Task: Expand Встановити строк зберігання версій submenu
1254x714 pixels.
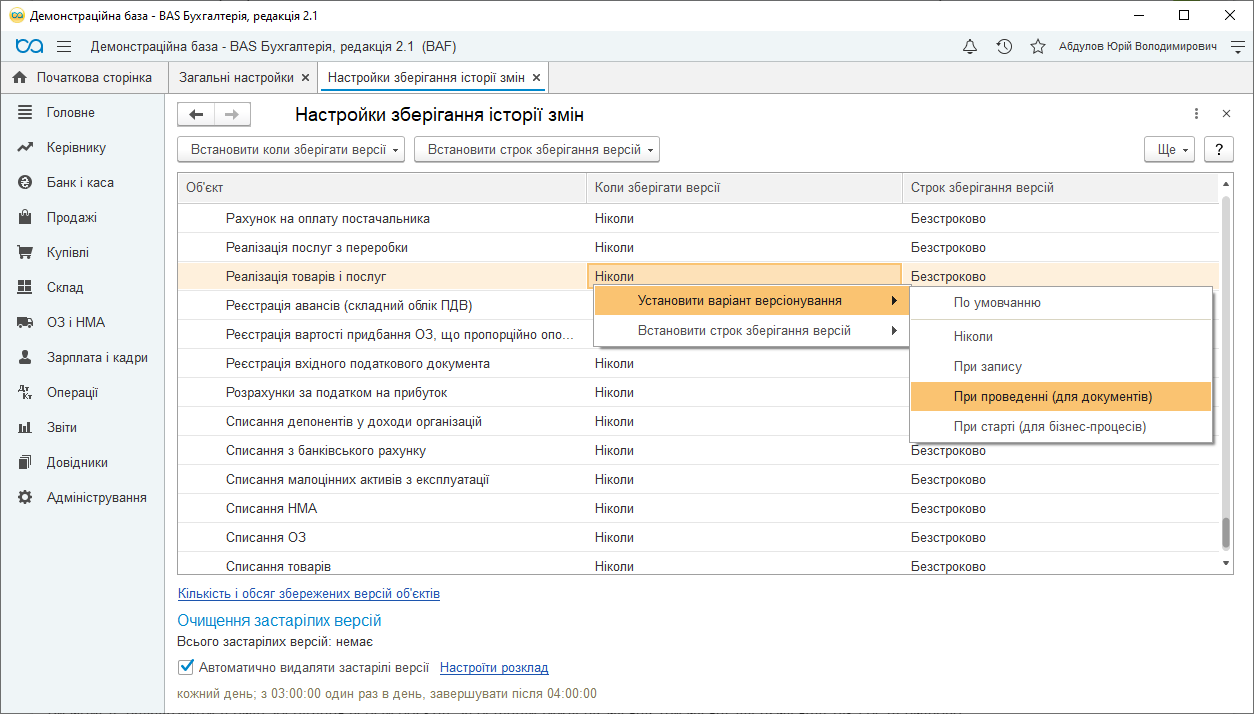Action: tap(750, 331)
